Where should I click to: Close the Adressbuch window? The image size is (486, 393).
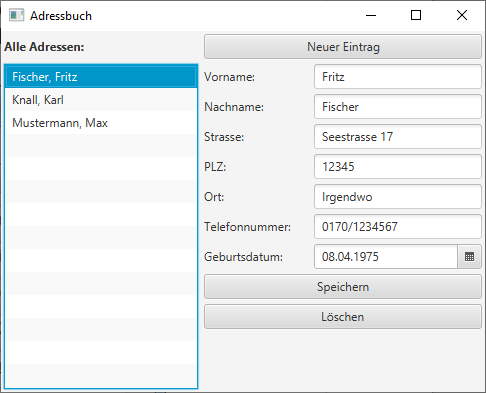(x=462, y=15)
